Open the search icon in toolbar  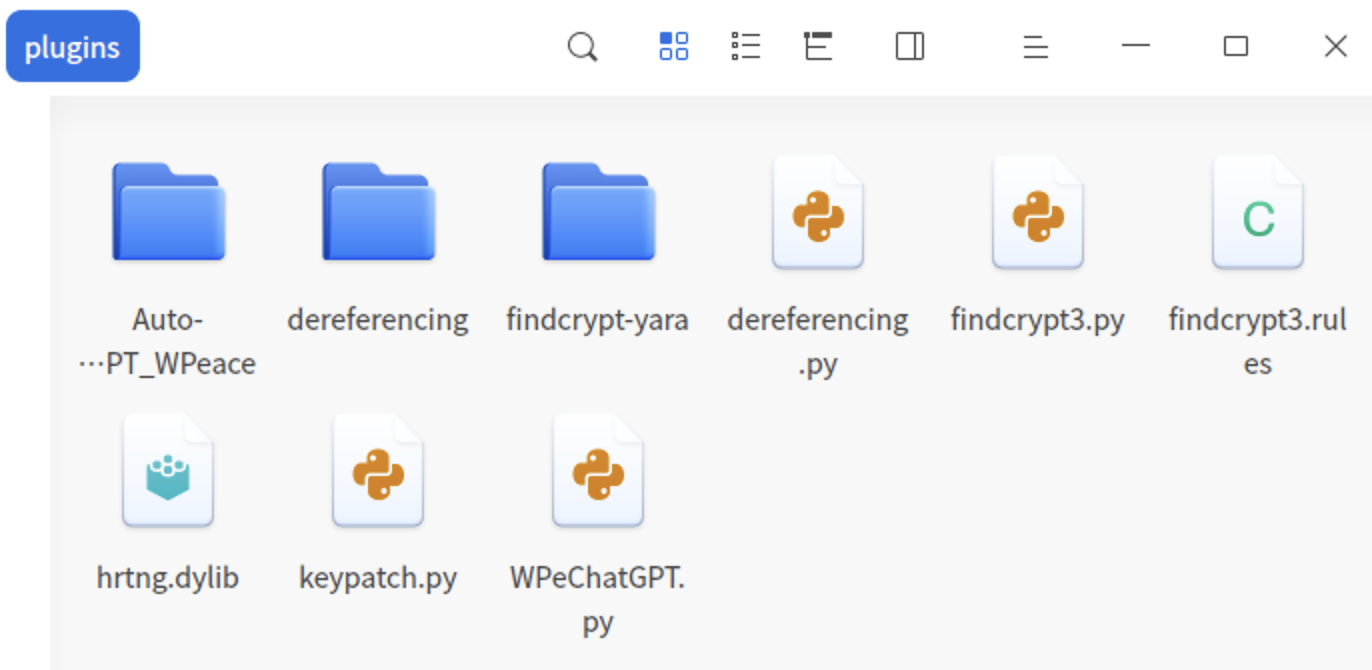coord(582,47)
